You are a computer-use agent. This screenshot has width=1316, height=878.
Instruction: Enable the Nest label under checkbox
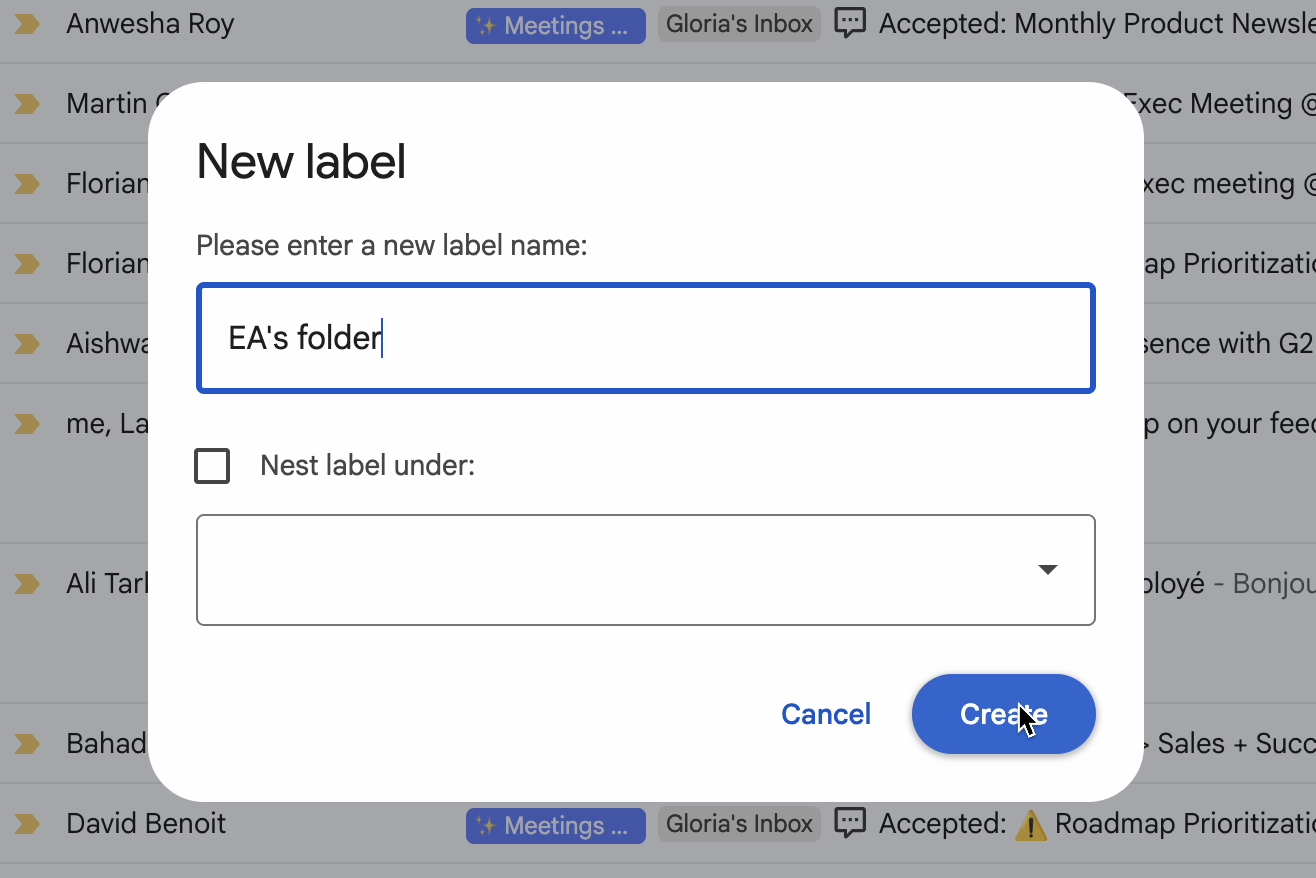212,466
